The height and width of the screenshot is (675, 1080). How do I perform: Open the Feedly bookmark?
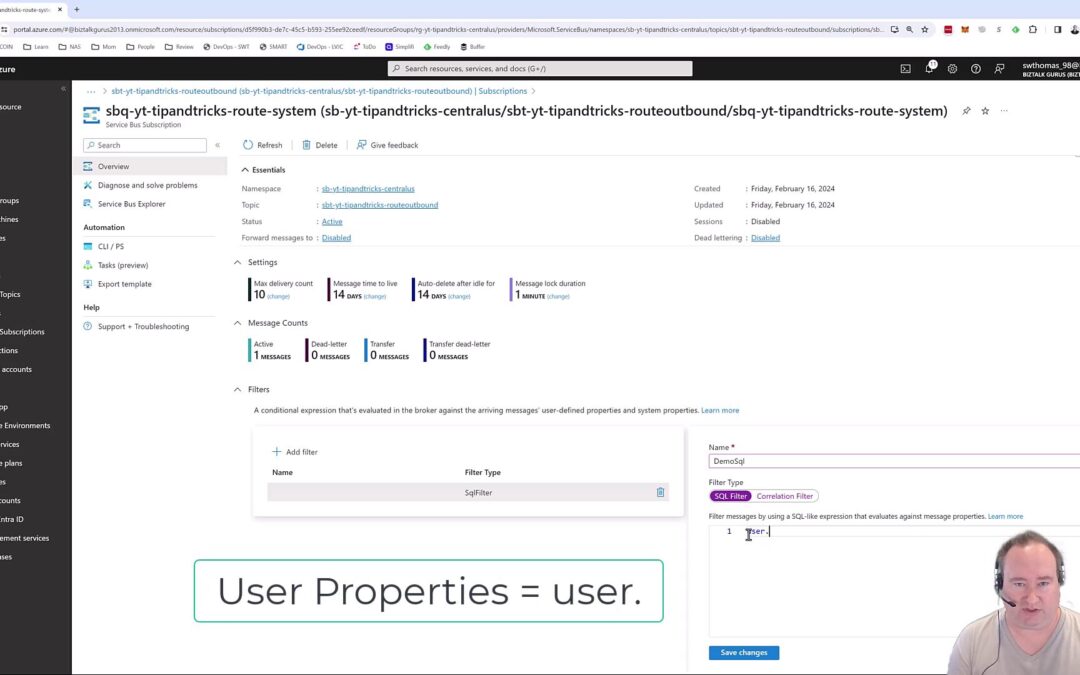pos(437,47)
